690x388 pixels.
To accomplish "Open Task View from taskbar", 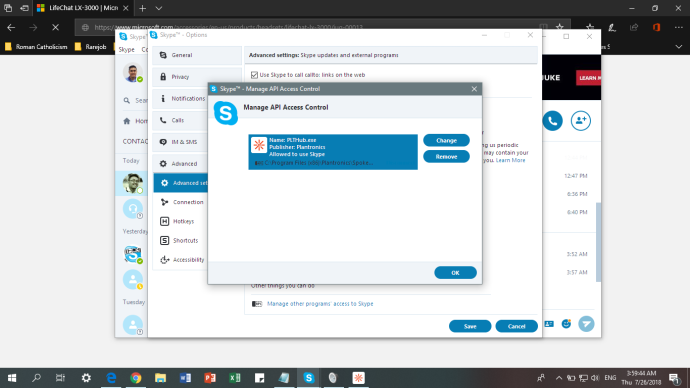I will click(x=60, y=378).
